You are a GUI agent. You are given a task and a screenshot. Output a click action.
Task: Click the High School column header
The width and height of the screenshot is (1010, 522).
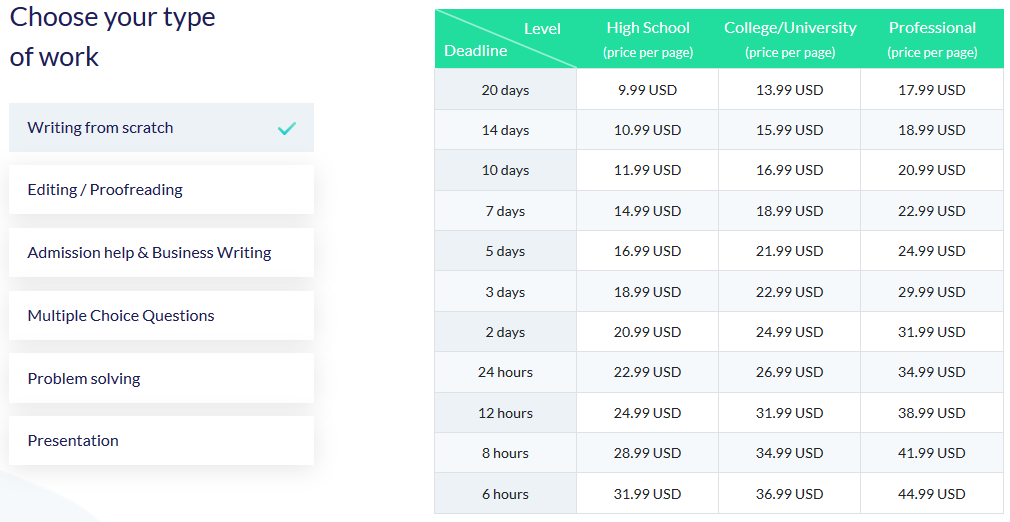coord(648,39)
